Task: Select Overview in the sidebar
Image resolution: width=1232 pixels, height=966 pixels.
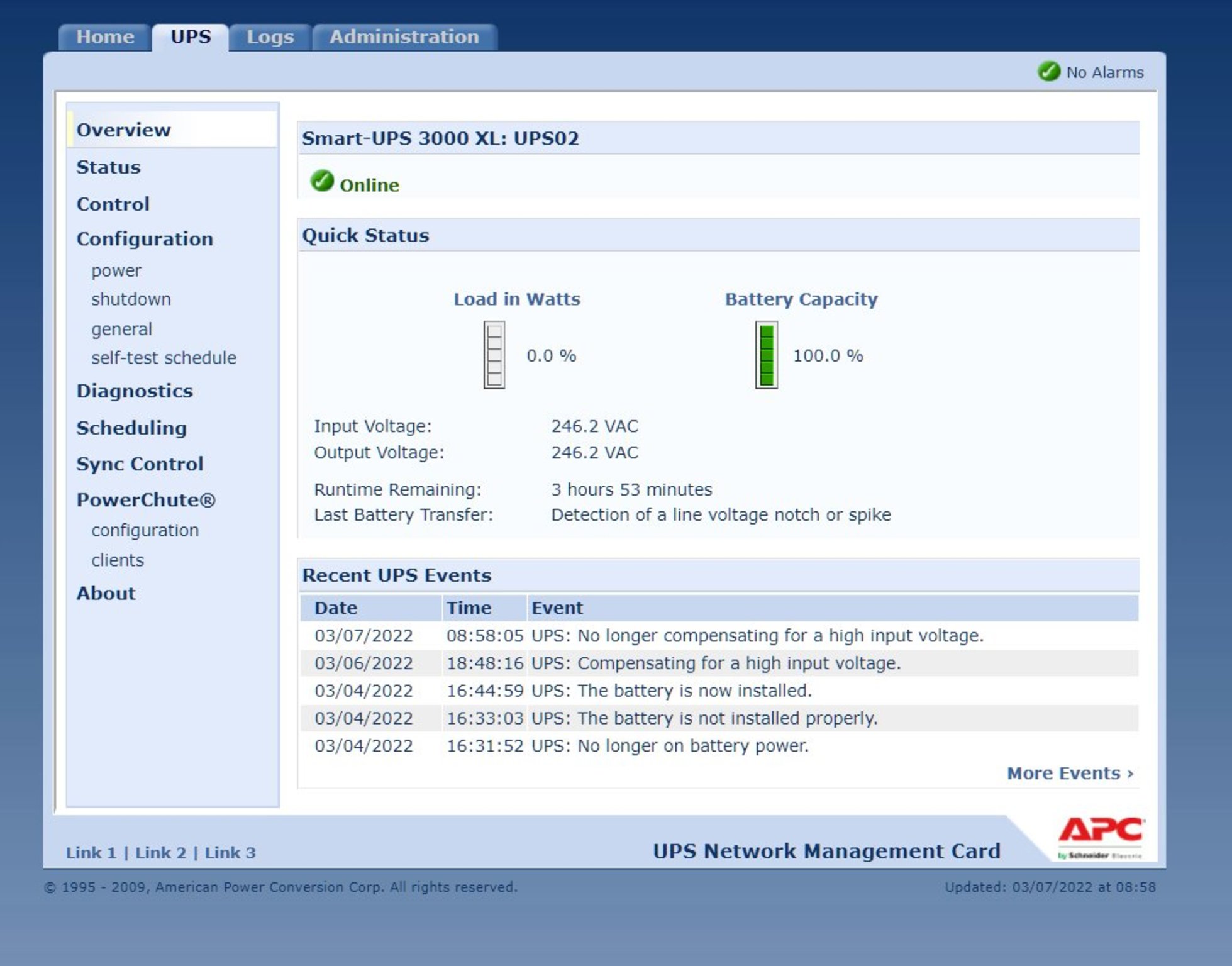Action: click(123, 130)
